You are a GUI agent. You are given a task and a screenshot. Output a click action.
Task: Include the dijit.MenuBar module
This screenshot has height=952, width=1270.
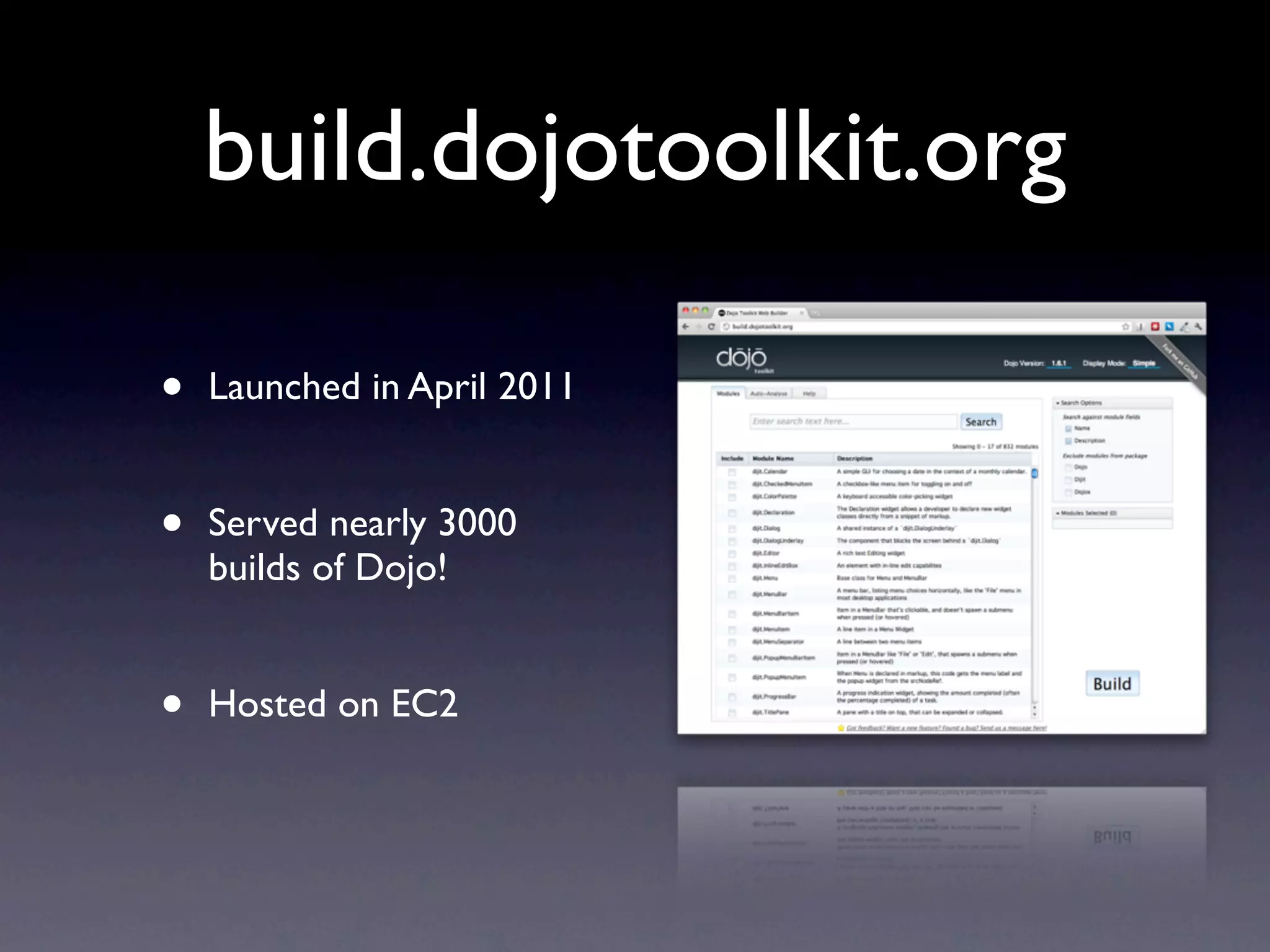pyautogui.click(x=732, y=594)
